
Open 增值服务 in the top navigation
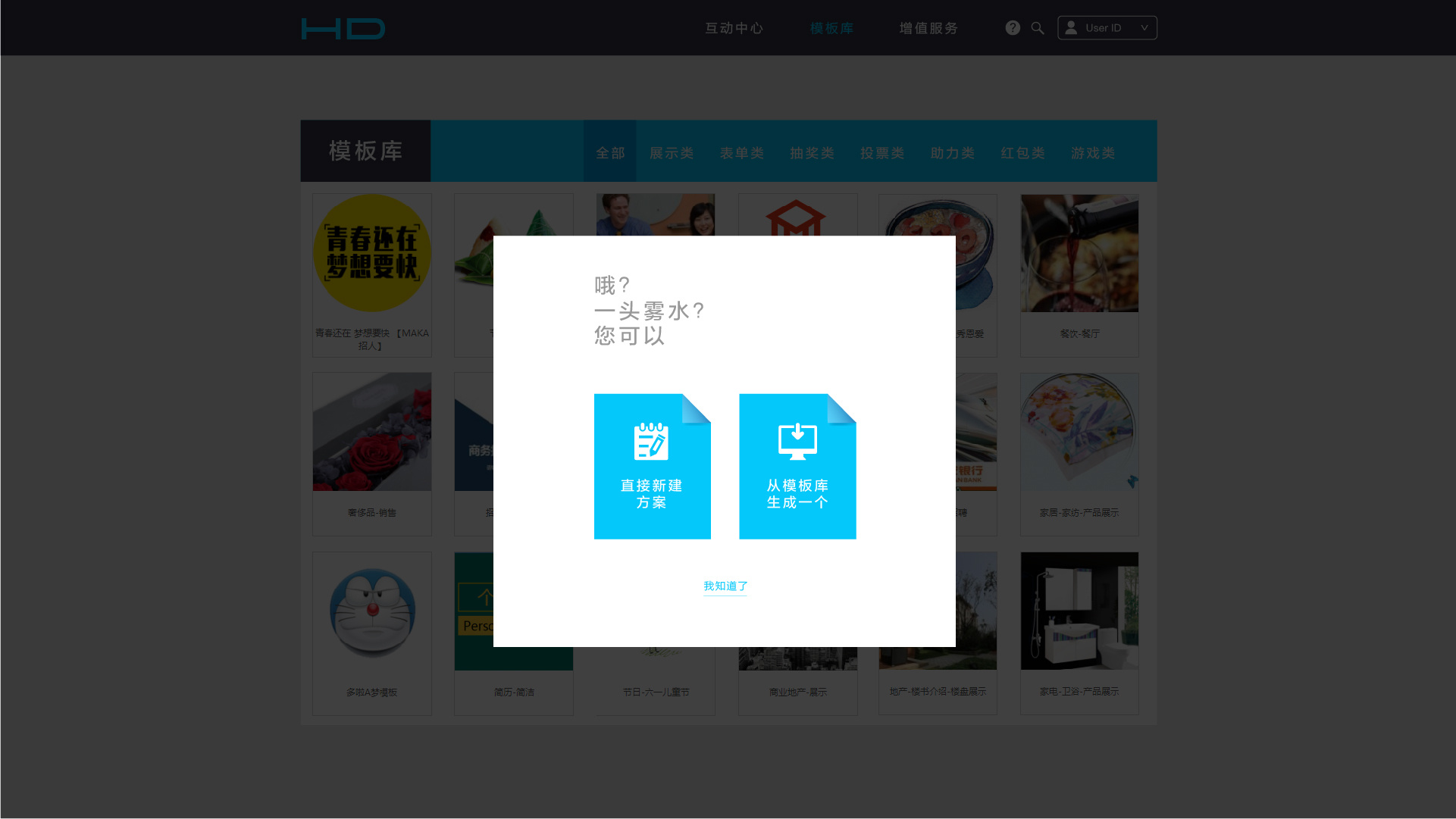pos(928,28)
